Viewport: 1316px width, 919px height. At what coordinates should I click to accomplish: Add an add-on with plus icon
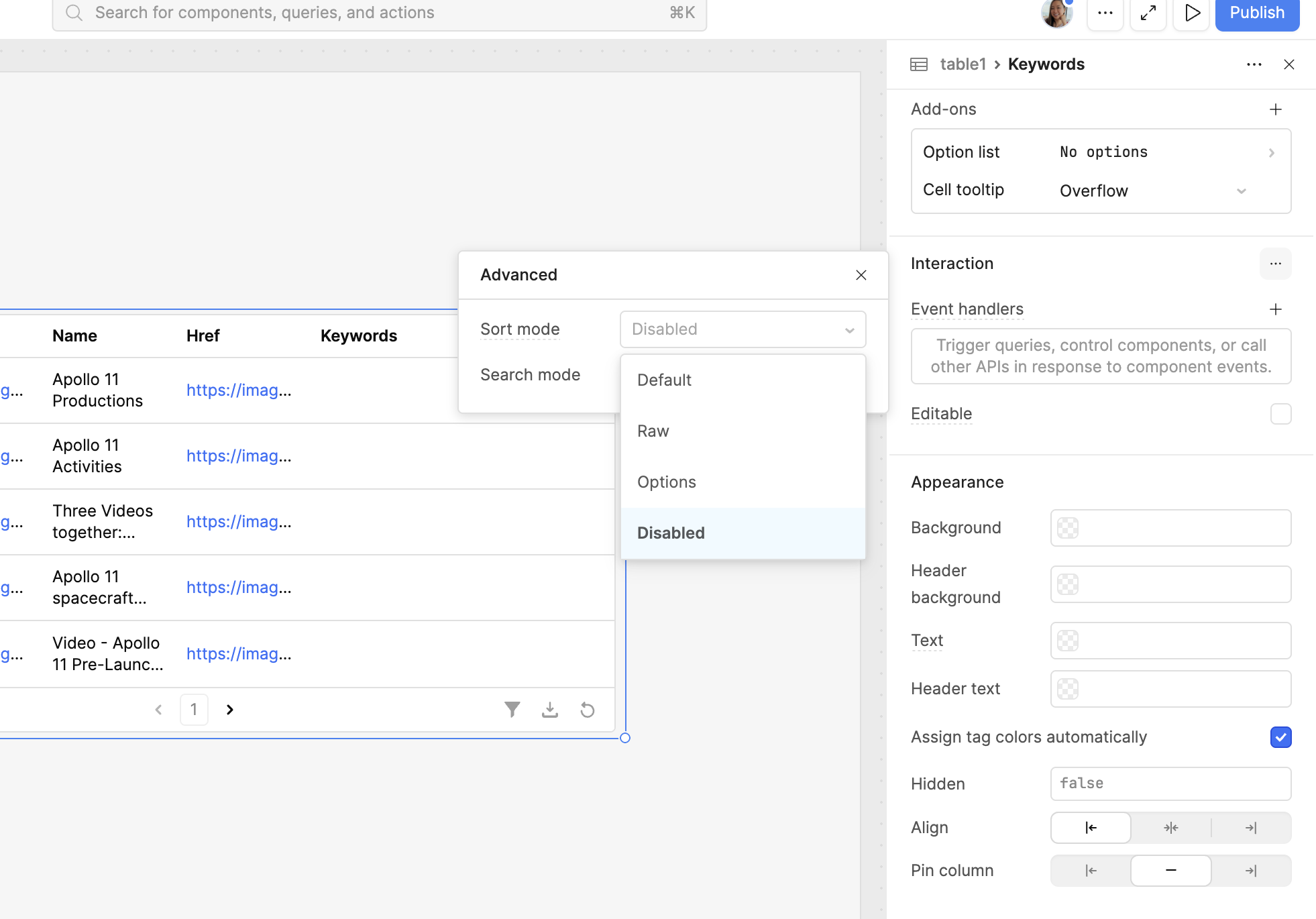coord(1276,109)
